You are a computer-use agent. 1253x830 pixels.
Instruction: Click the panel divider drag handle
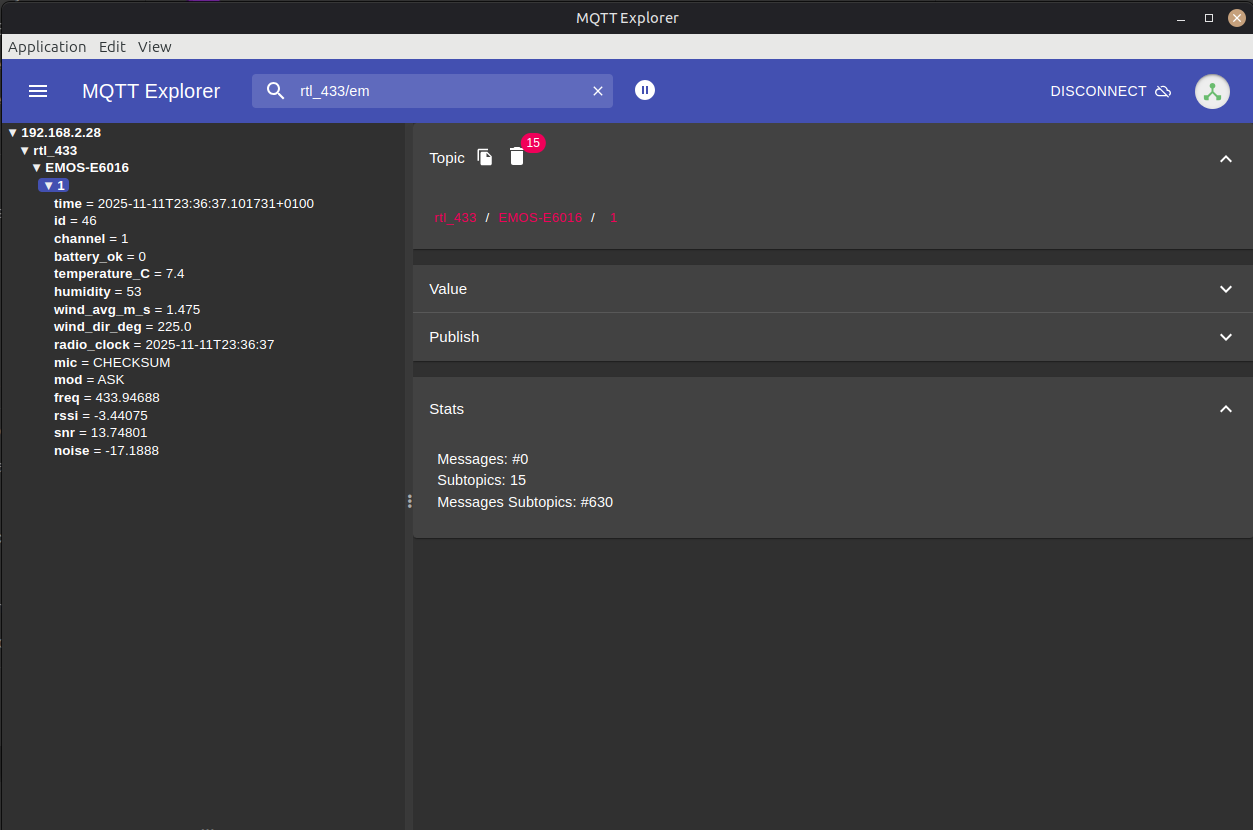(x=409, y=501)
